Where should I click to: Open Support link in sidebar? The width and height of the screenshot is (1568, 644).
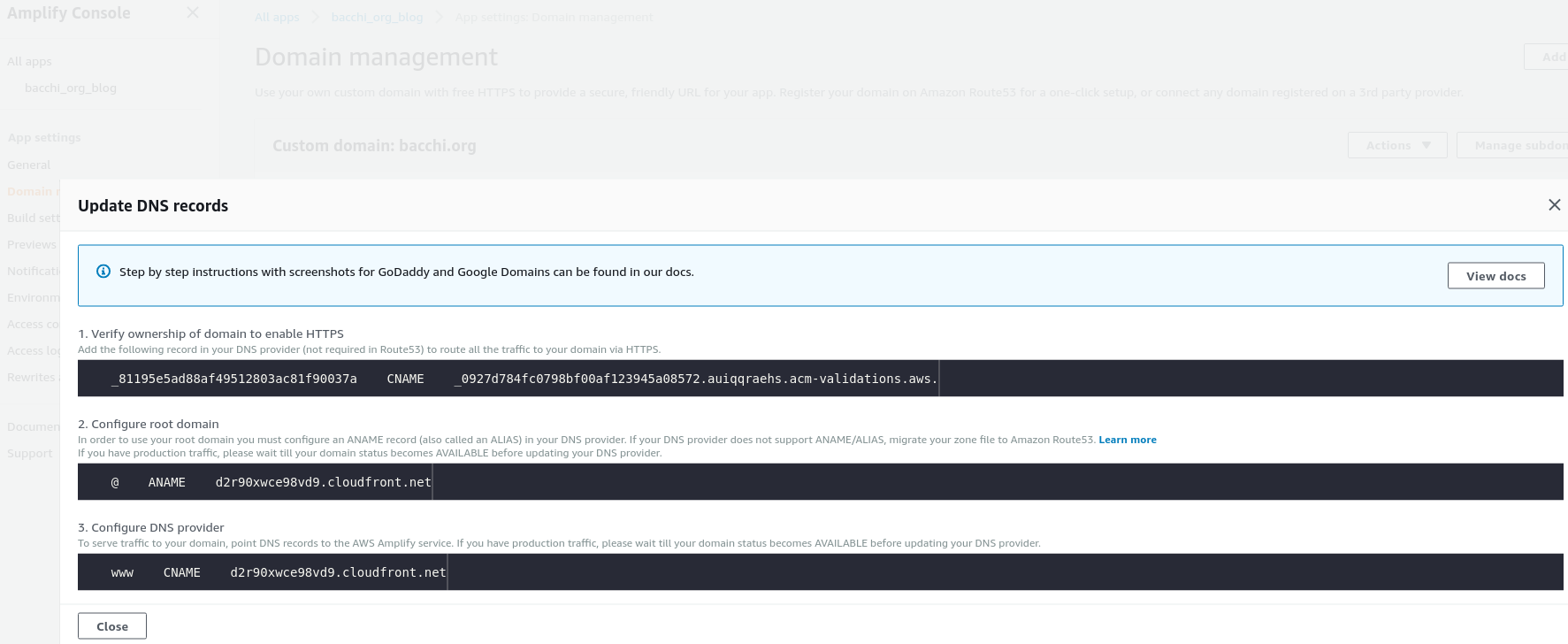(x=30, y=453)
